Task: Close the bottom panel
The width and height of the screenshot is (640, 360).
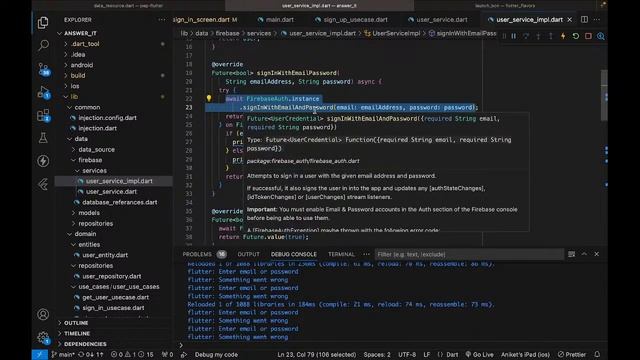Action: tap(597, 254)
